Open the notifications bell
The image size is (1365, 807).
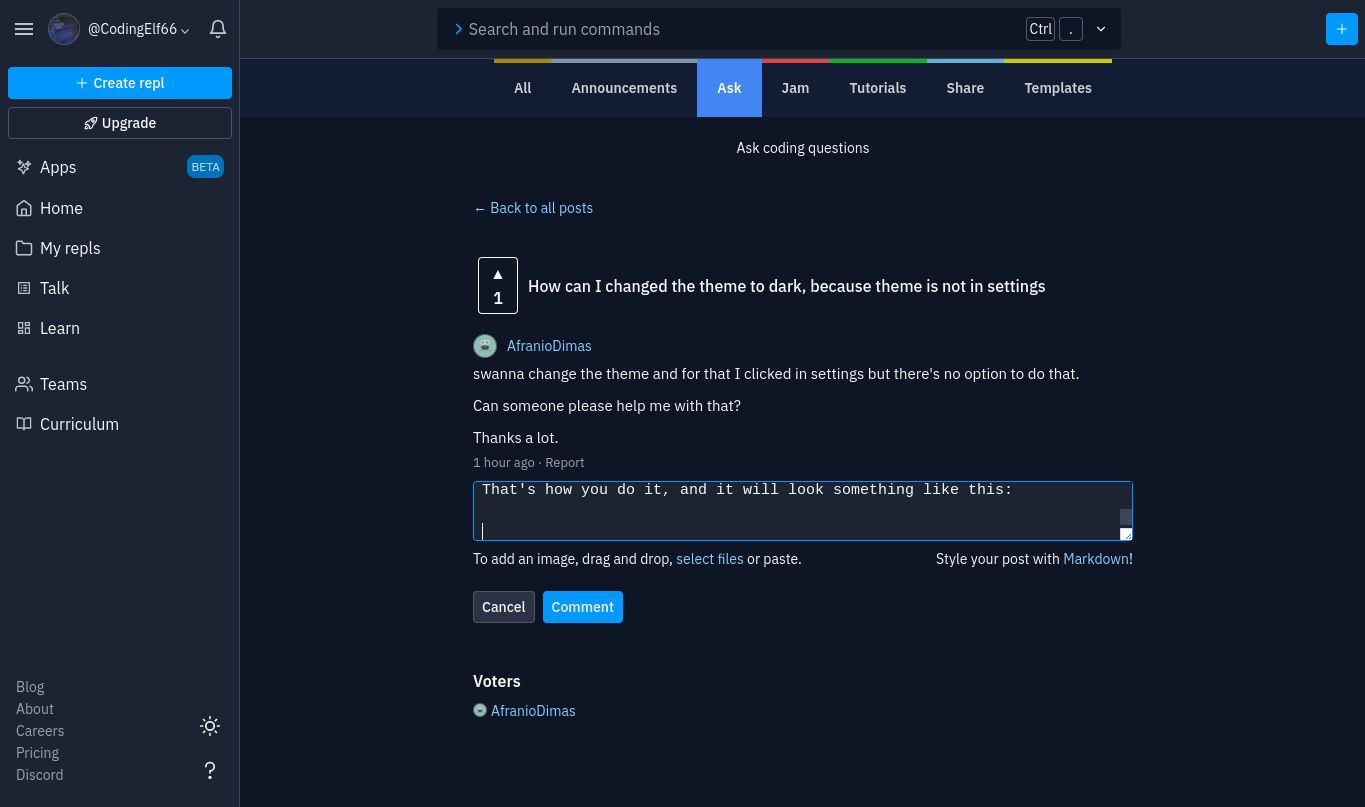pos(218,29)
